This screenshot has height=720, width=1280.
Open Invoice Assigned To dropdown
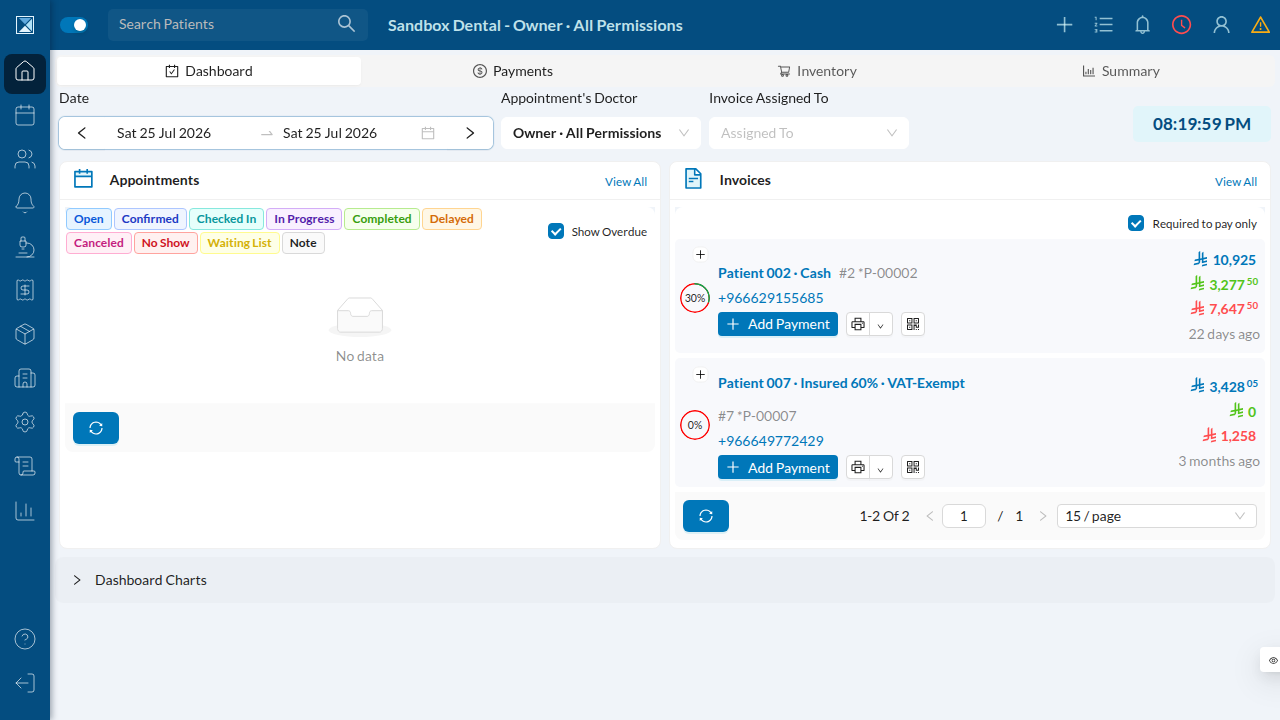[x=809, y=133]
